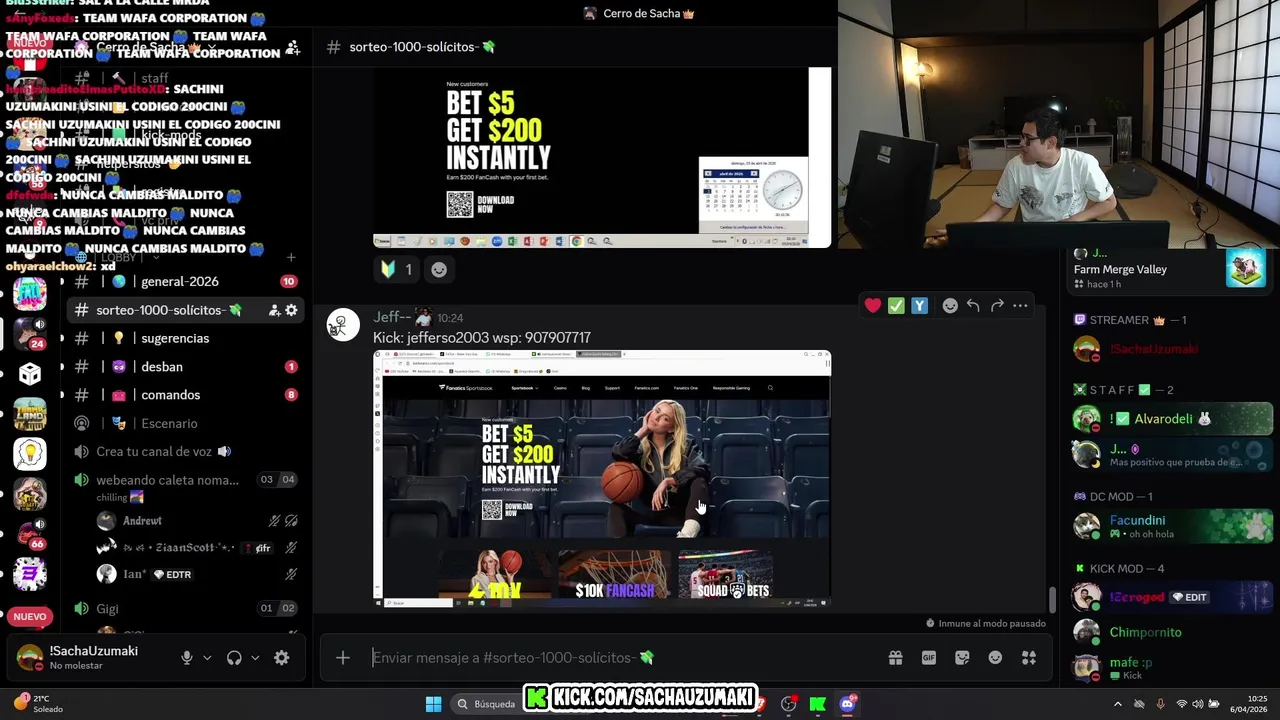
Task: Open the GIF picker
Action: [x=929, y=657]
